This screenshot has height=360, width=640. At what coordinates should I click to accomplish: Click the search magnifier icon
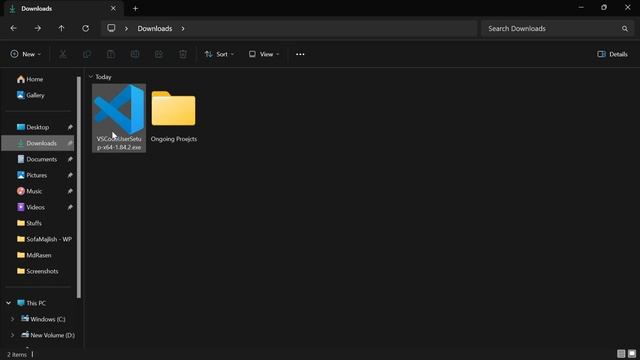624,29
